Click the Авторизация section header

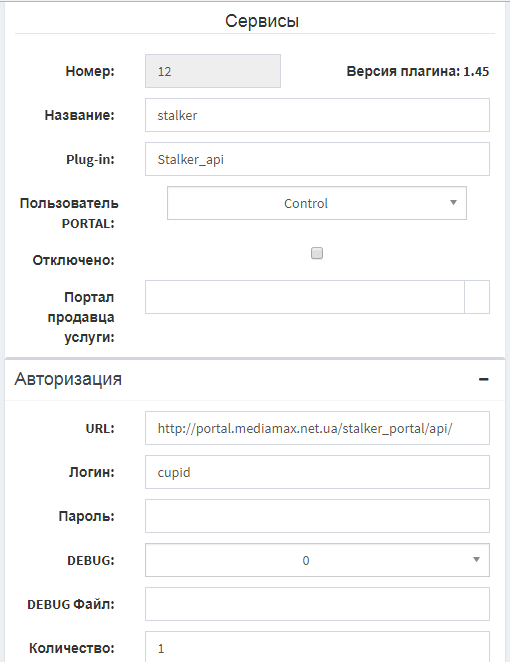click(x=68, y=379)
